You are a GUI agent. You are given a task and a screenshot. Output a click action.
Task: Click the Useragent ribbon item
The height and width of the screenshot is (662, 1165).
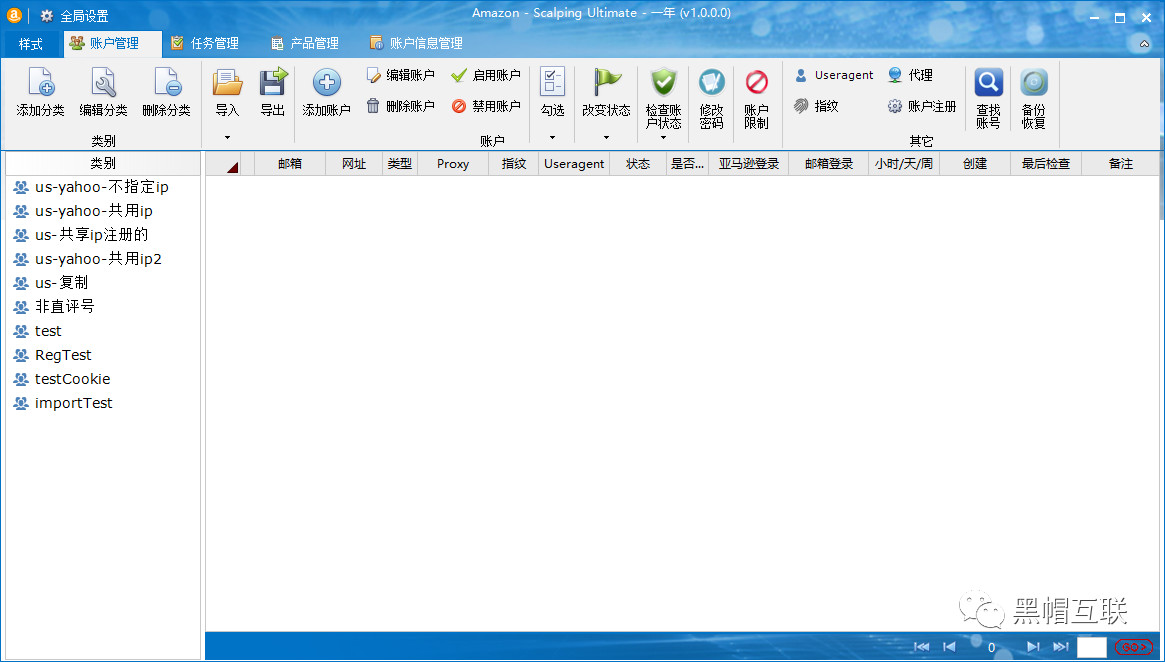click(x=834, y=75)
